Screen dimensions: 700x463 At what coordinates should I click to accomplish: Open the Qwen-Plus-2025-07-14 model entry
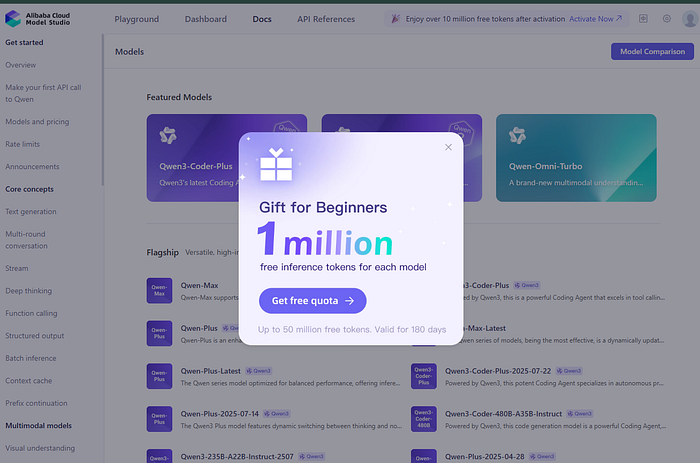point(274,419)
